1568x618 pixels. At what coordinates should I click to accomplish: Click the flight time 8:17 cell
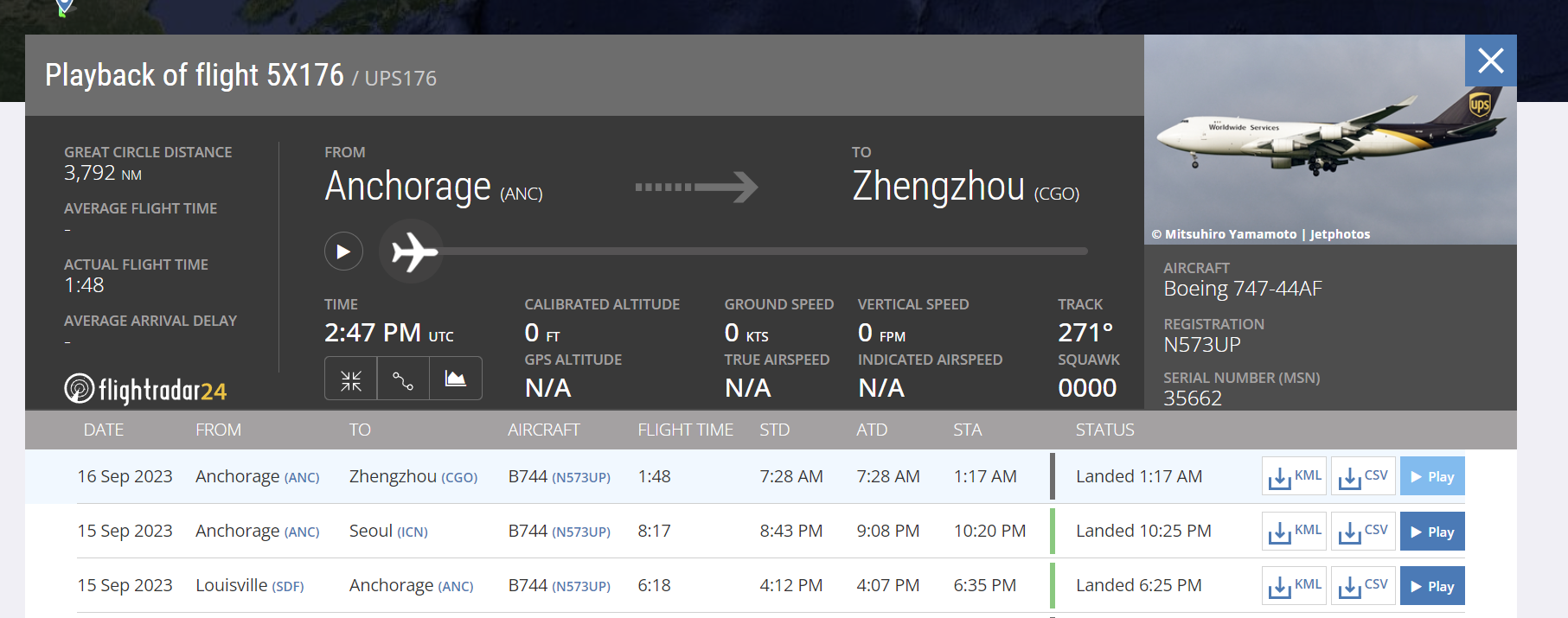click(x=655, y=531)
